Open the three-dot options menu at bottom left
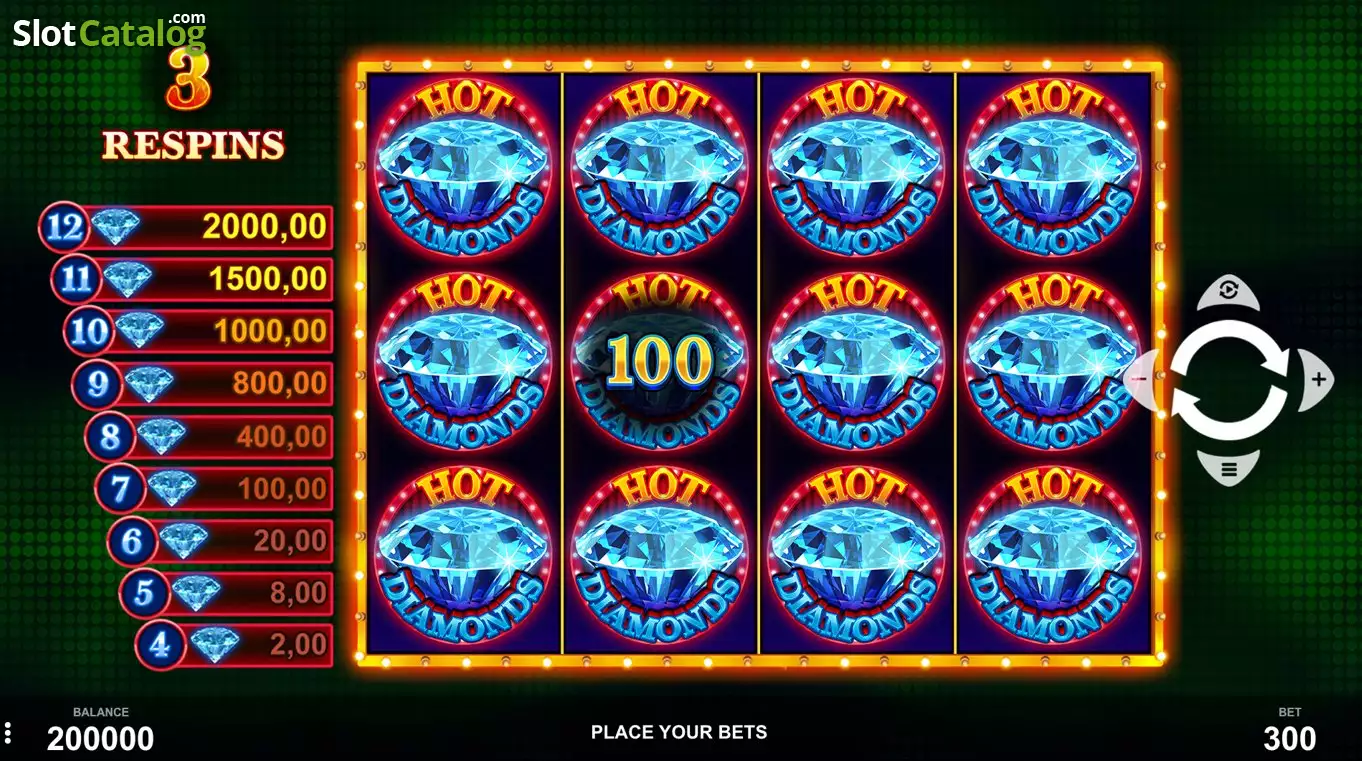The width and height of the screenshot is (1362, 761). (x=7, y=732)
